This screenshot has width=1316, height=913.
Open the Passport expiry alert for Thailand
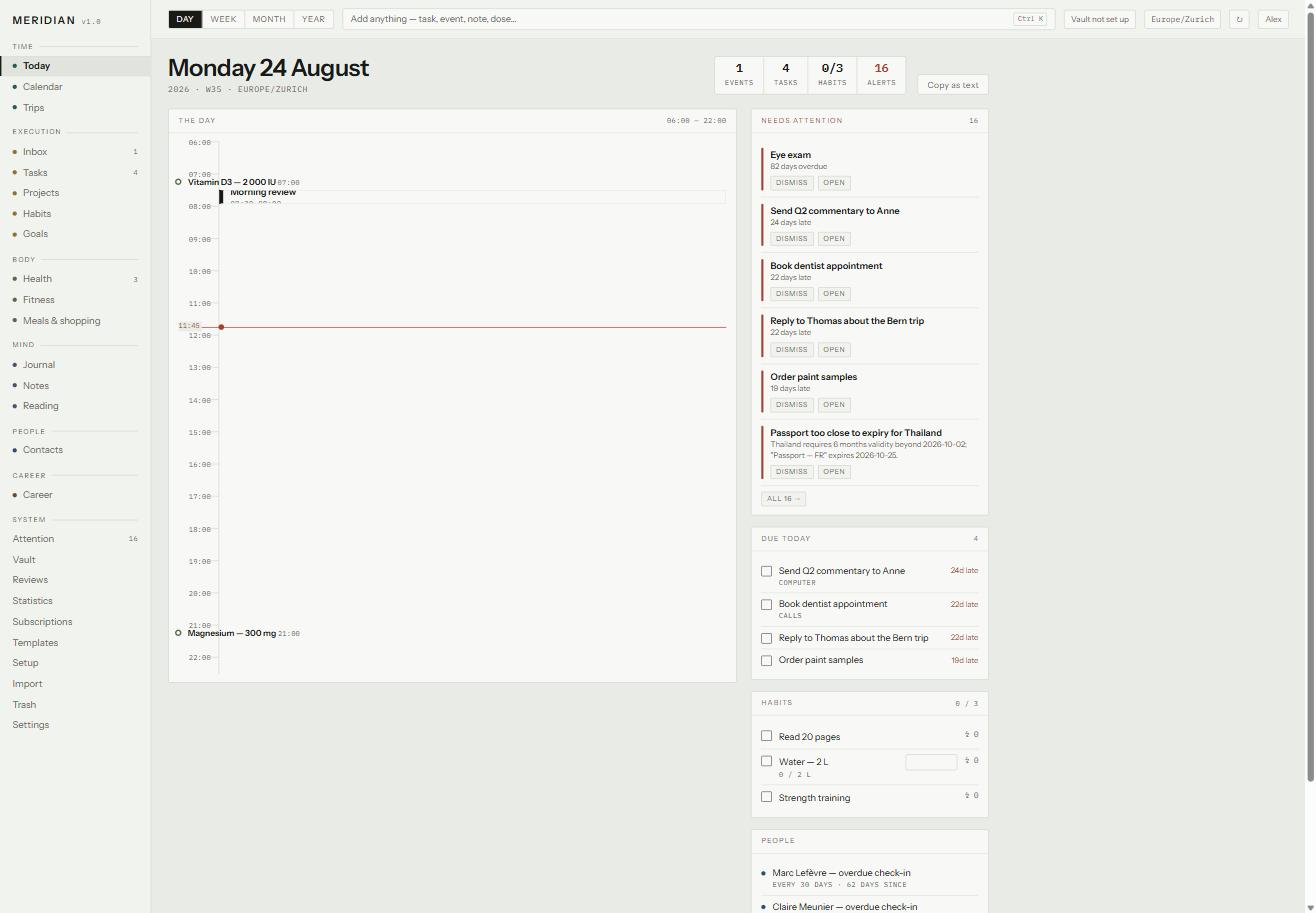(834, 472)
